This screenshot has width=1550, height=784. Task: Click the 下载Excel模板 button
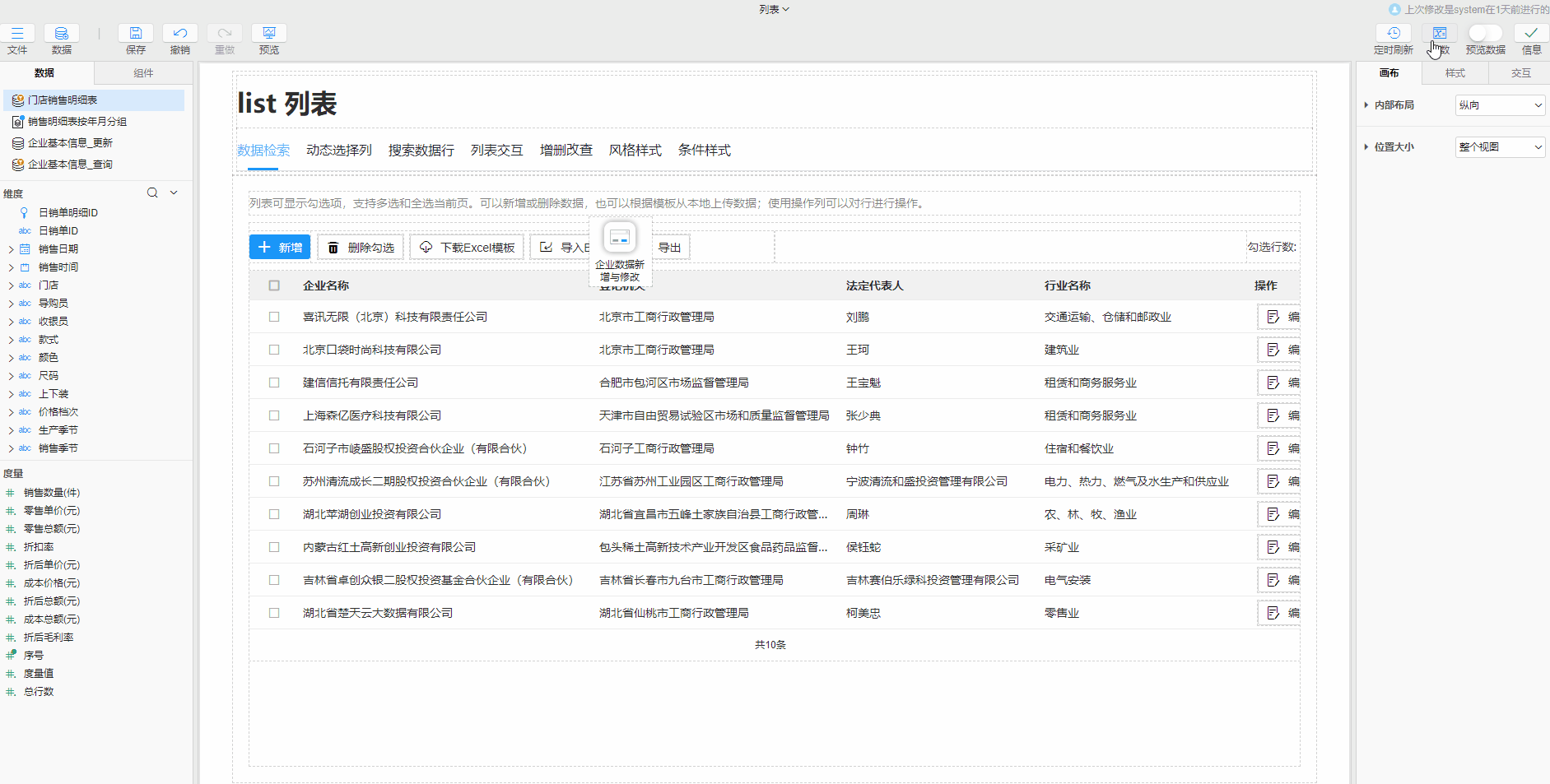pos(467,248)
